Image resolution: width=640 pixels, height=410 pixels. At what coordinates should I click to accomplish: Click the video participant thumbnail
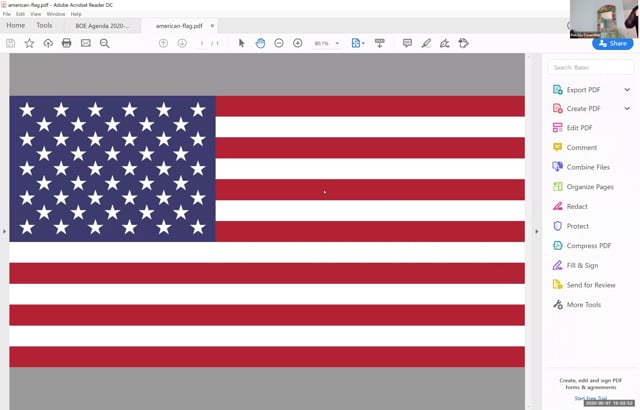click(x=604, y=19)
